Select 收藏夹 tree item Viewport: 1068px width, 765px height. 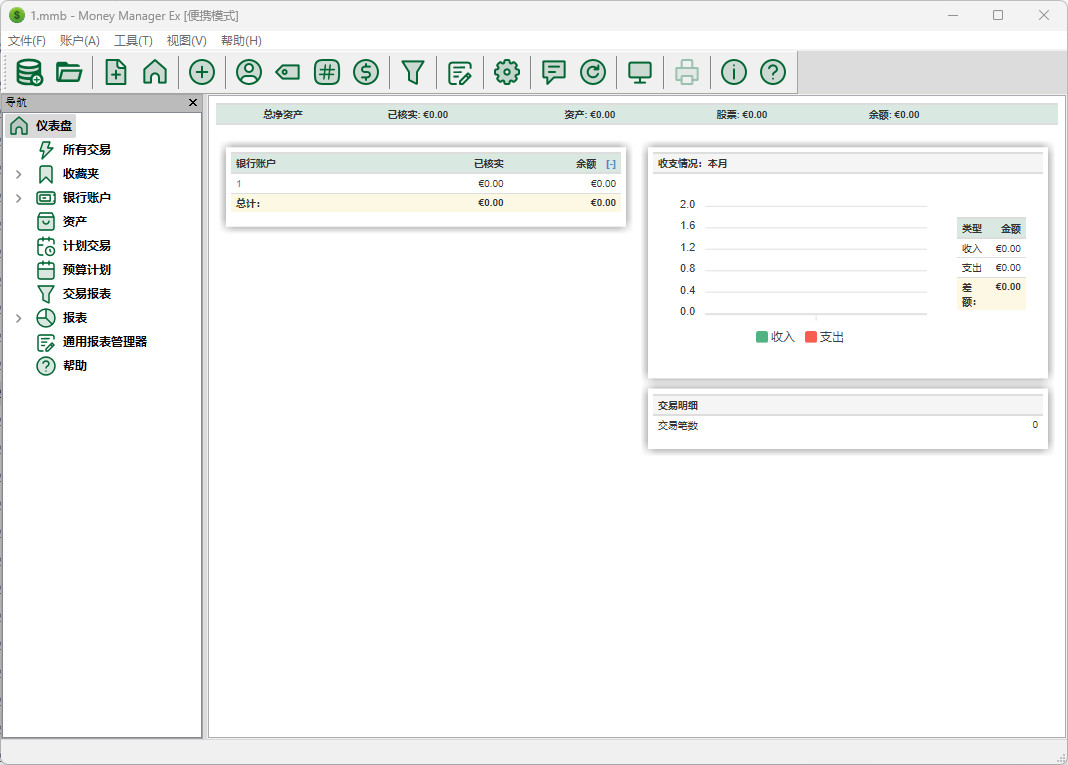tap(80, 174)
